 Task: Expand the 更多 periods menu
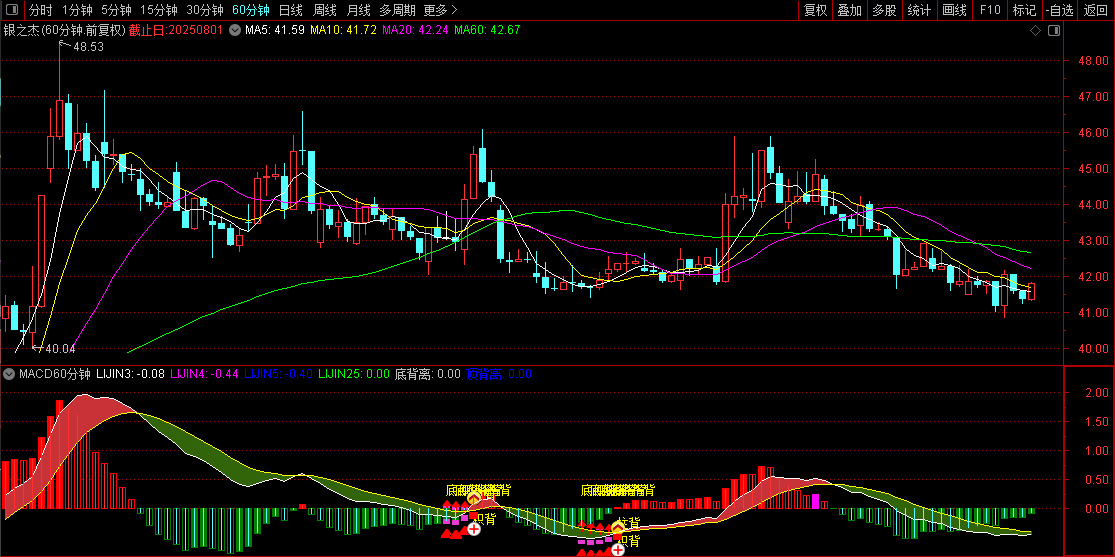[440, 10]
